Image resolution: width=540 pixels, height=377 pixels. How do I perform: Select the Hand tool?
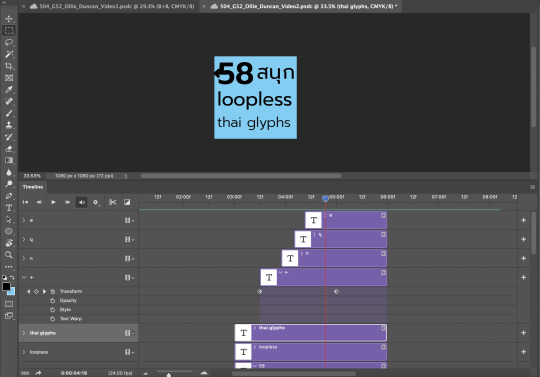coord(9,243)
